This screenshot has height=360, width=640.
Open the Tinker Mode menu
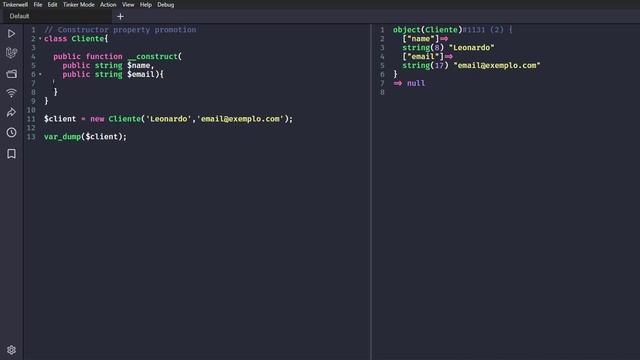click(x=78, y=5)
